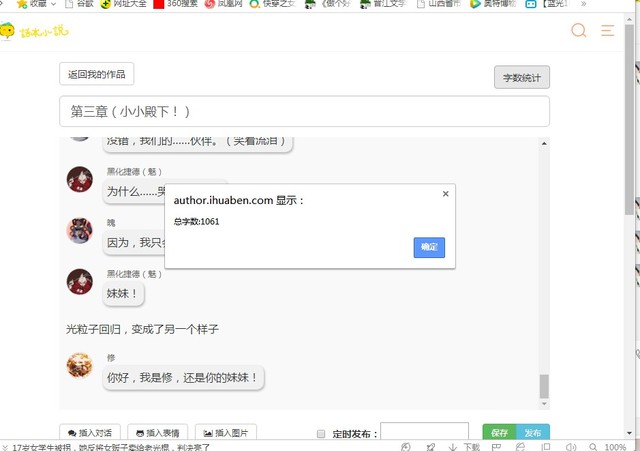Click the scheduled publish time field
The width and height of the screenshot is (640, 451).
coord(425,434)
